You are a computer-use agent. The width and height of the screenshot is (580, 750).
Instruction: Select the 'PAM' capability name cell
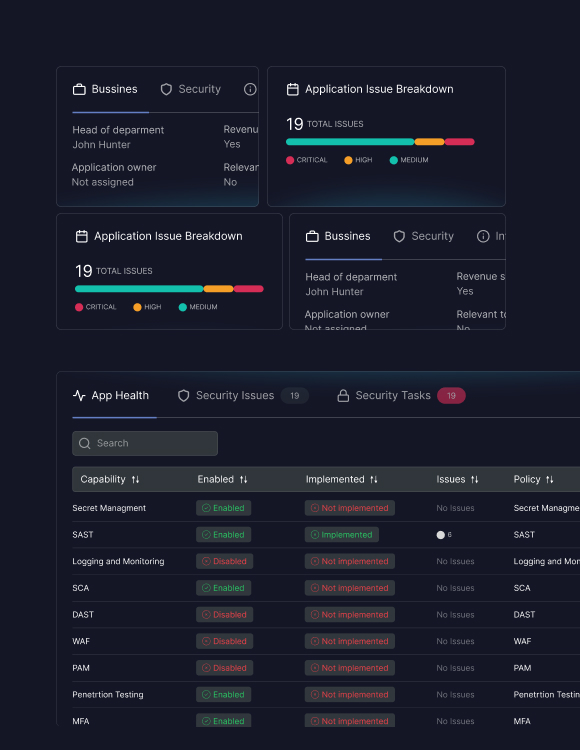coord(81,668)
